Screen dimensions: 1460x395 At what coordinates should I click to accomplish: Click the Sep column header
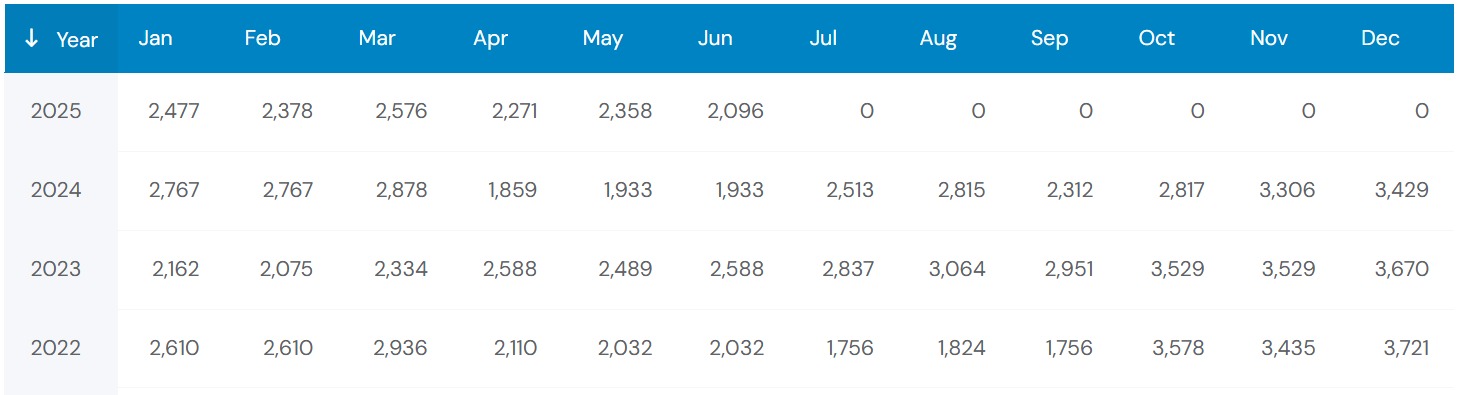[1049, 38]
